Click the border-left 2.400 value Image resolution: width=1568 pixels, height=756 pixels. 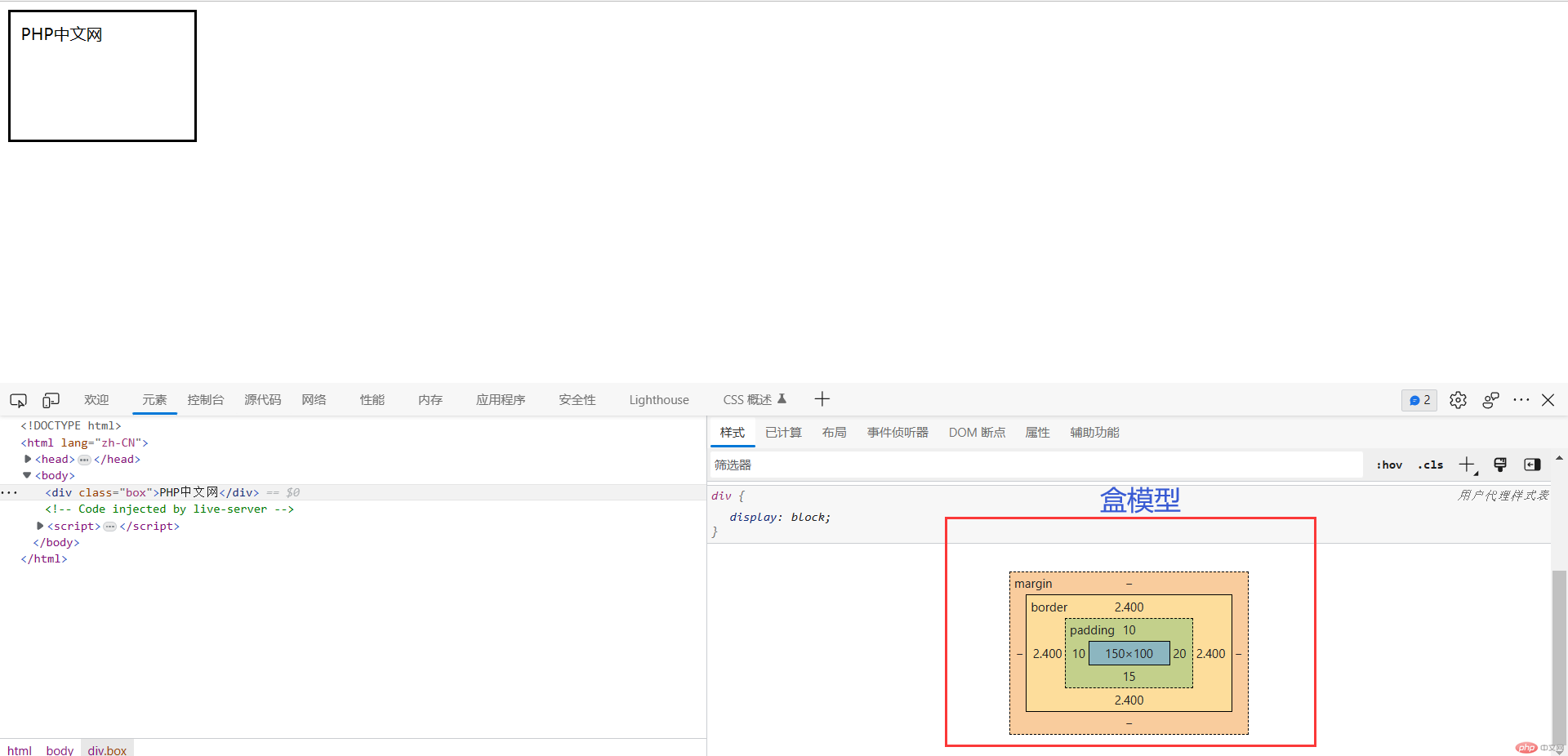1047,653
